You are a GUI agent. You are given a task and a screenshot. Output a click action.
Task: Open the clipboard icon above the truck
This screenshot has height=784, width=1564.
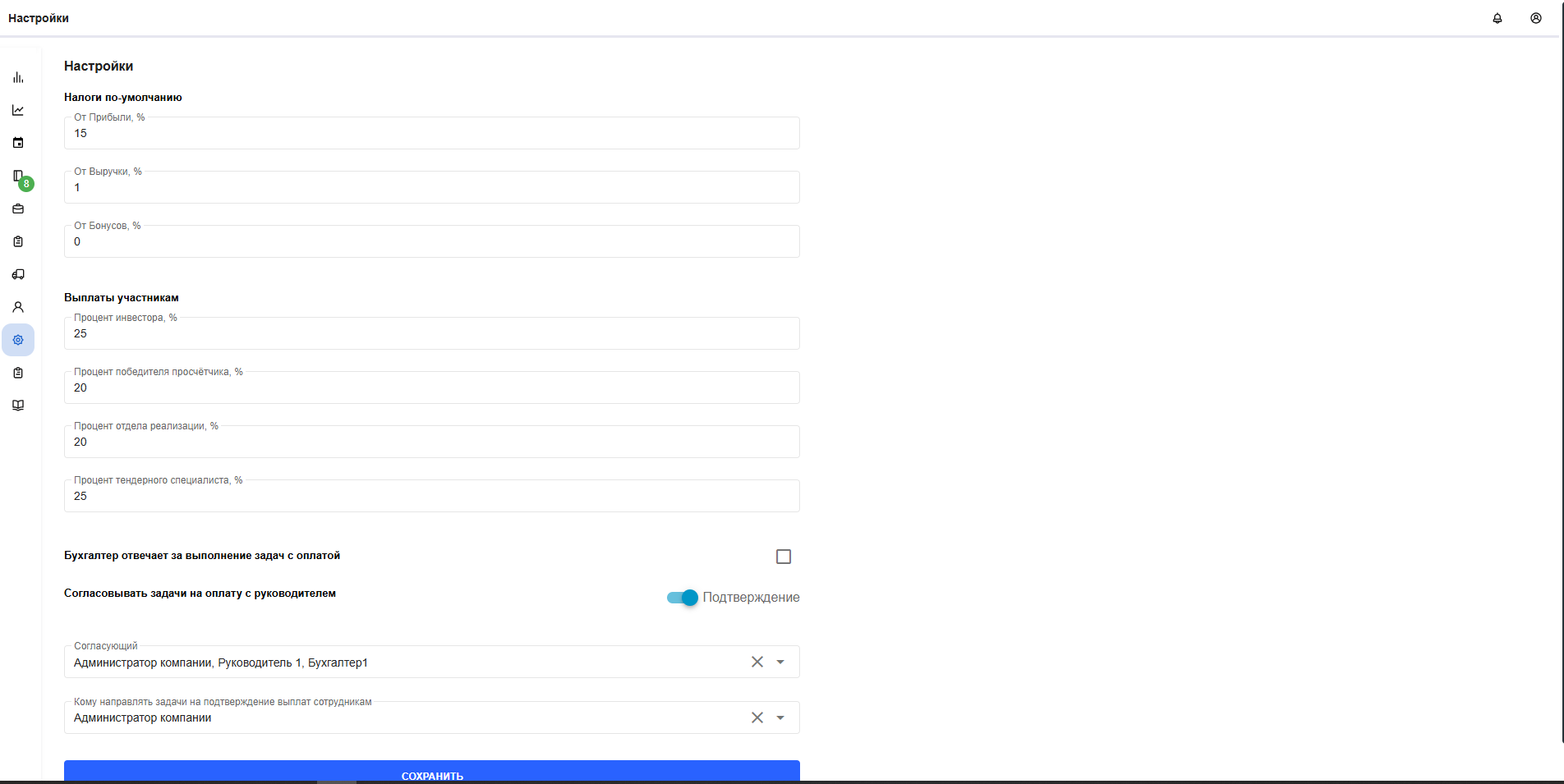18,241
